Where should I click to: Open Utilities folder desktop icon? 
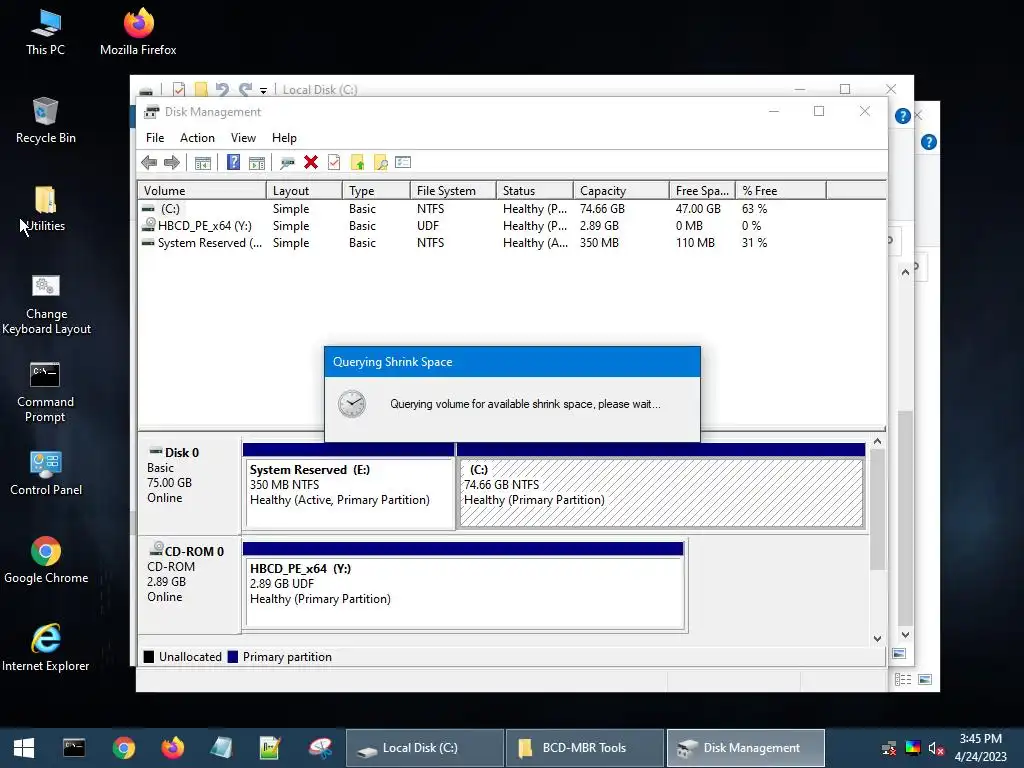pos(46,209)
